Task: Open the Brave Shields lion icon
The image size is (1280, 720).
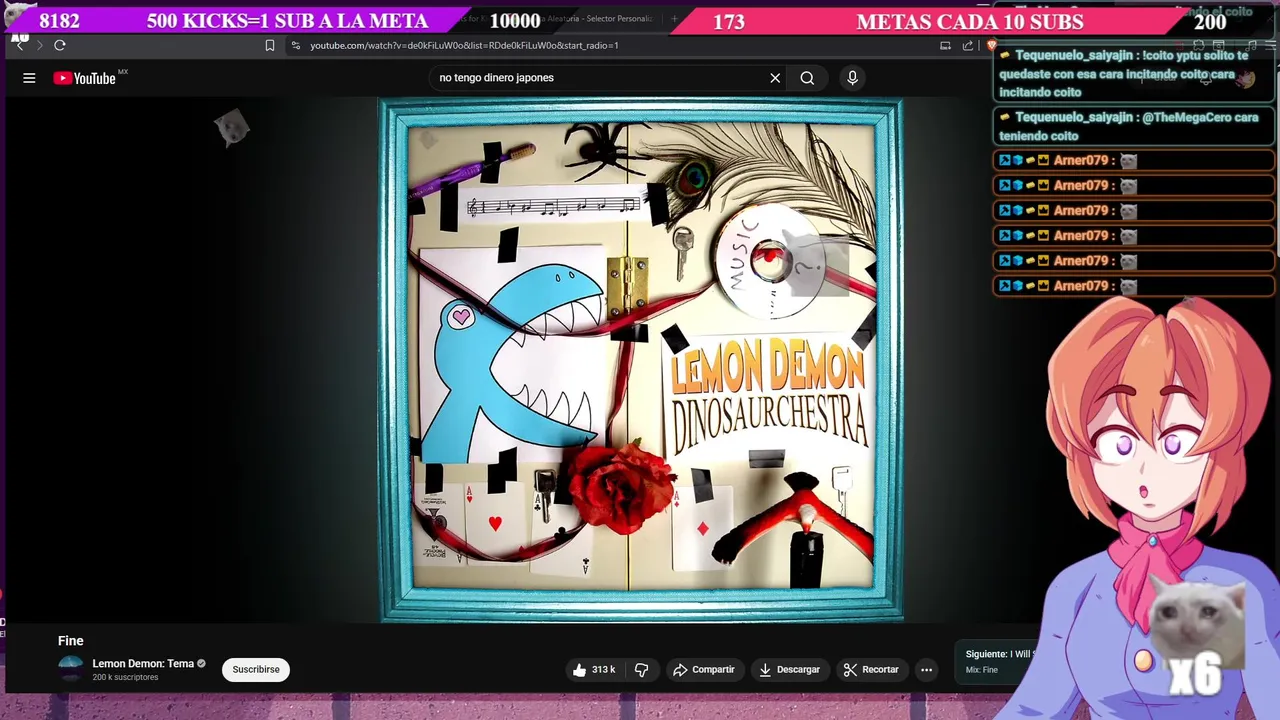Action: point(991,45)
